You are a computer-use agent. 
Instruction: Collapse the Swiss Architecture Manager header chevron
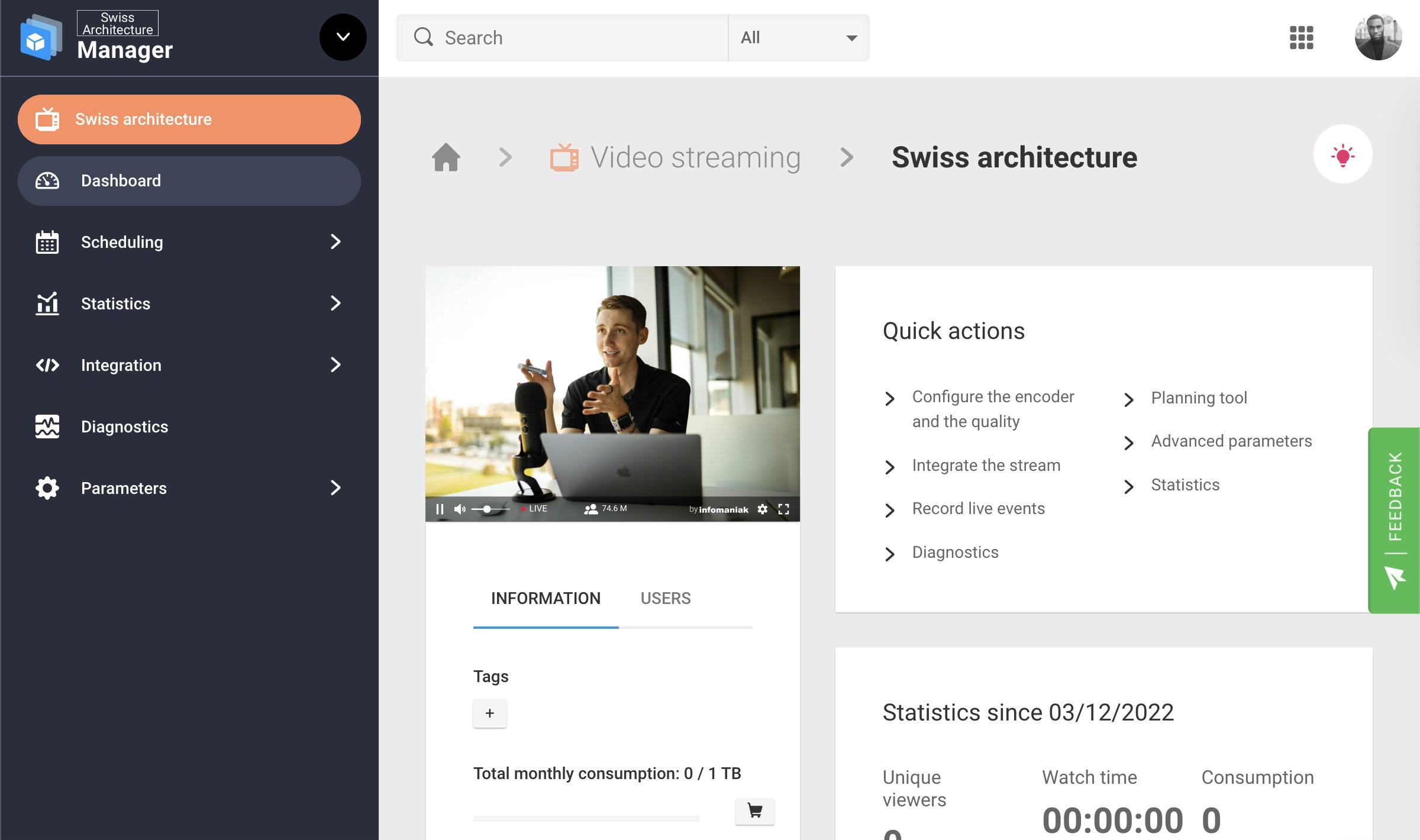[343, 37]
